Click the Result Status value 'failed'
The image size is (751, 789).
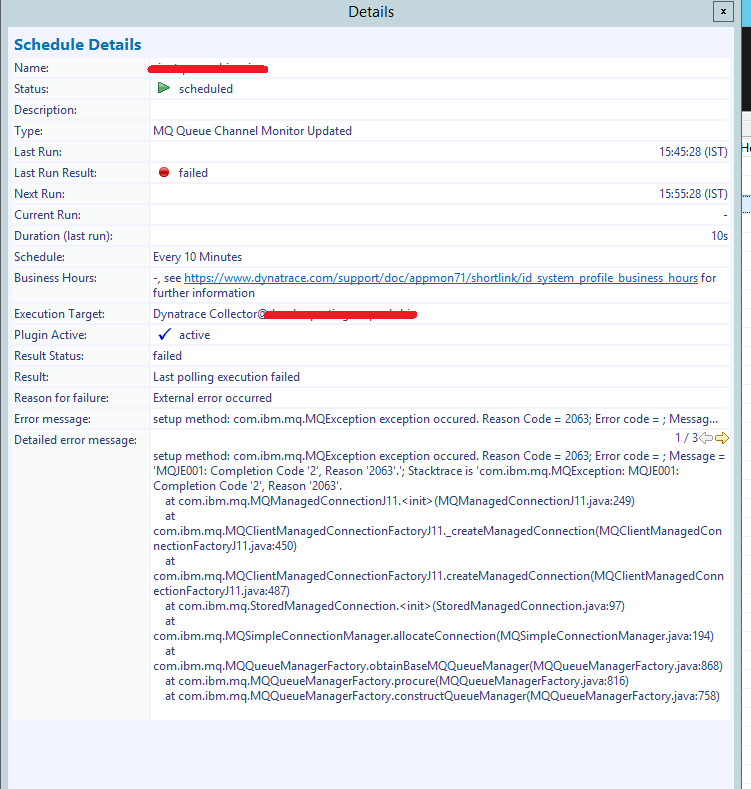pos(167,356)
